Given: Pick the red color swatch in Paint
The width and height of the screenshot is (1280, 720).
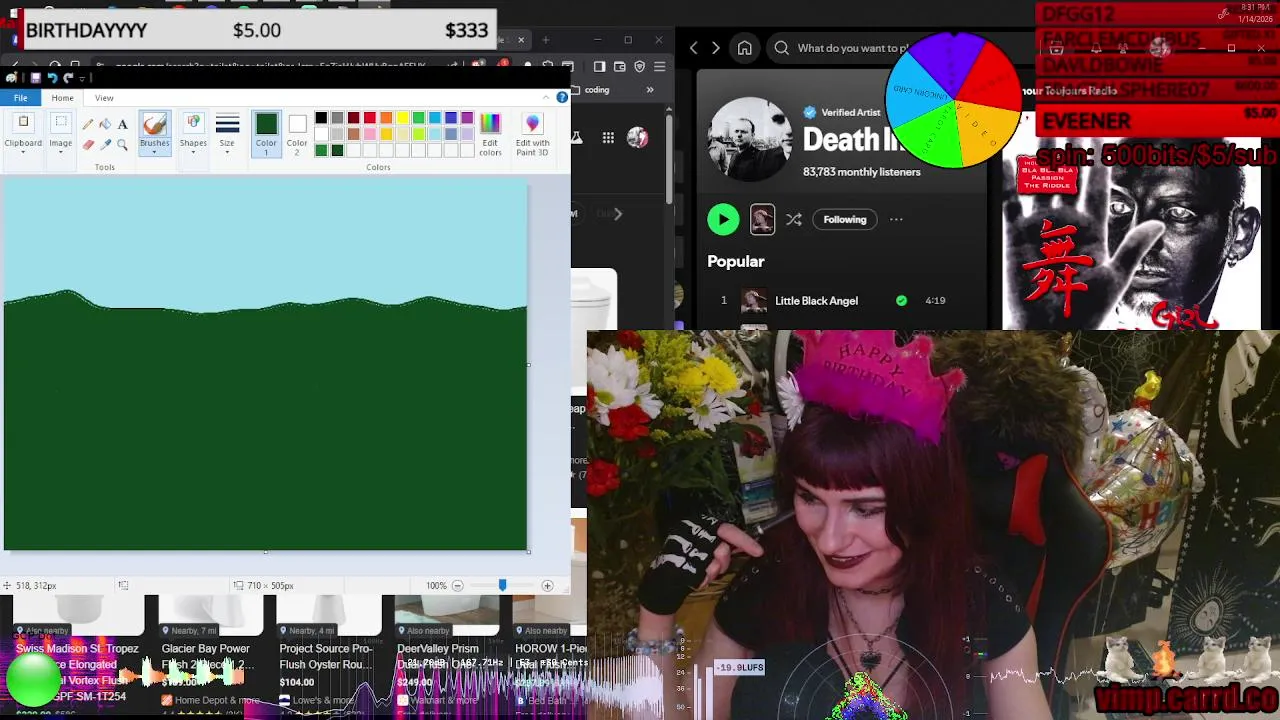Looking at the screenshot, I should click(370, 118).
